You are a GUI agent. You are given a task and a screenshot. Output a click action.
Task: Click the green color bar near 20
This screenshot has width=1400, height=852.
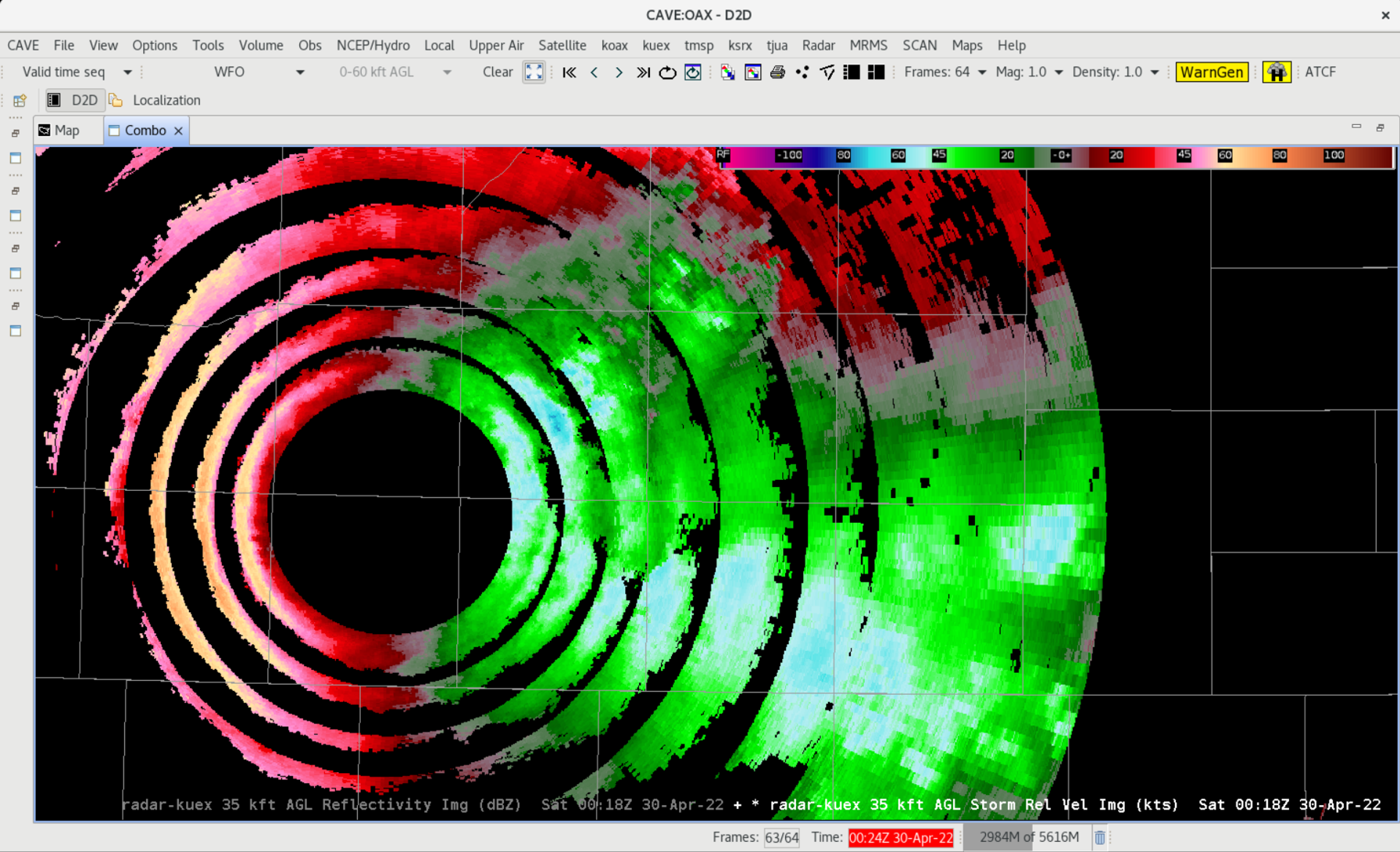(1007, 156)
